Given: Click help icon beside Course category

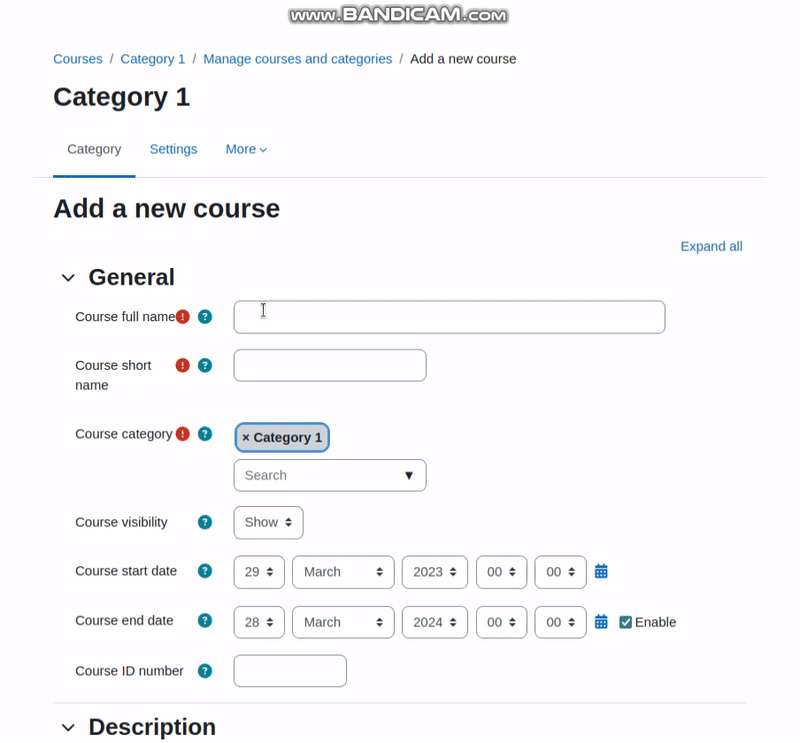Looking at the screenshot, I should [x=205, y=434].
